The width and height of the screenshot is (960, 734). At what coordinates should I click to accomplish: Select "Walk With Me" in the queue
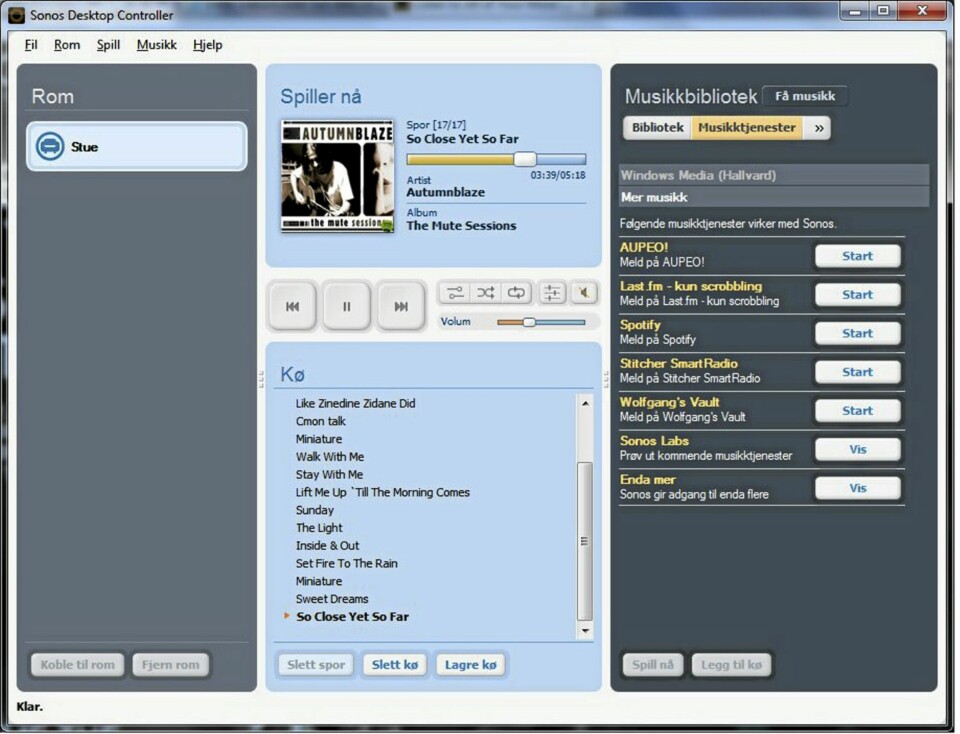tap(330, 457)
